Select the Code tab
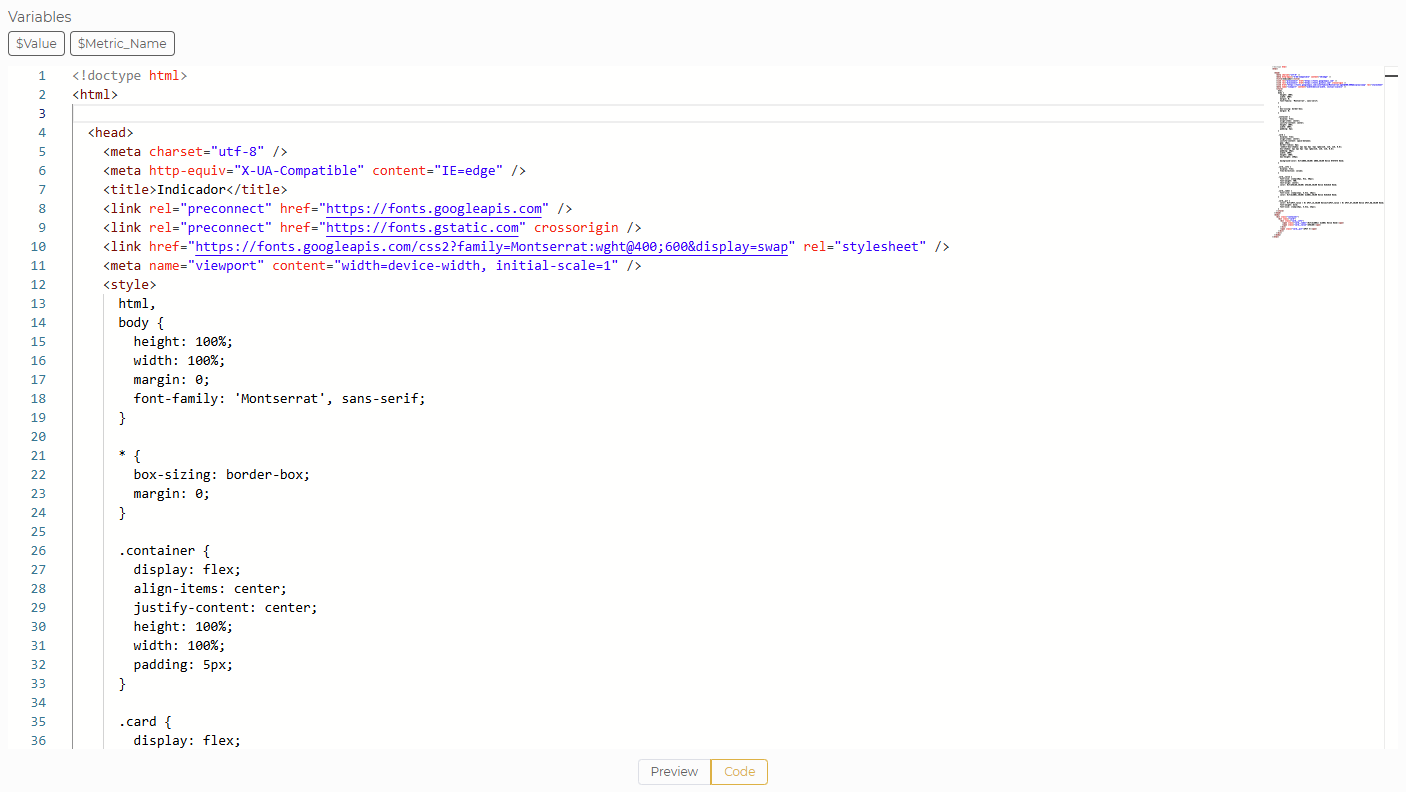Screen dimensions: 1406x792 coord(738,771)
